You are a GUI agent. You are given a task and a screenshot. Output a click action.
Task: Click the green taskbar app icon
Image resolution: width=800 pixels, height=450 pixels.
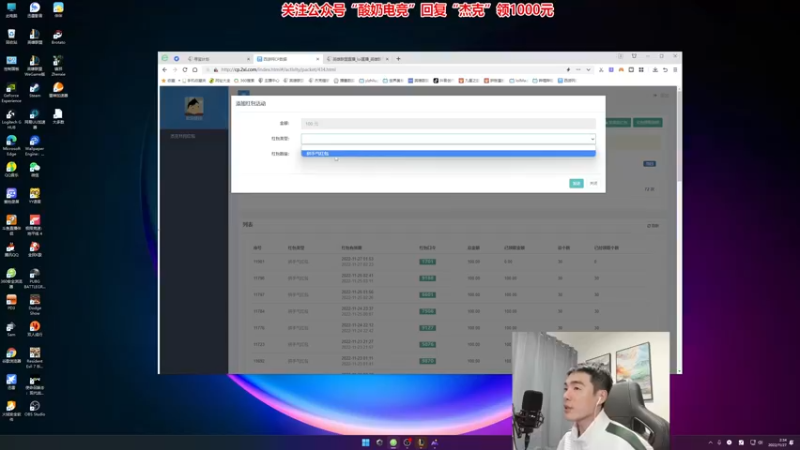click(393, 442)
